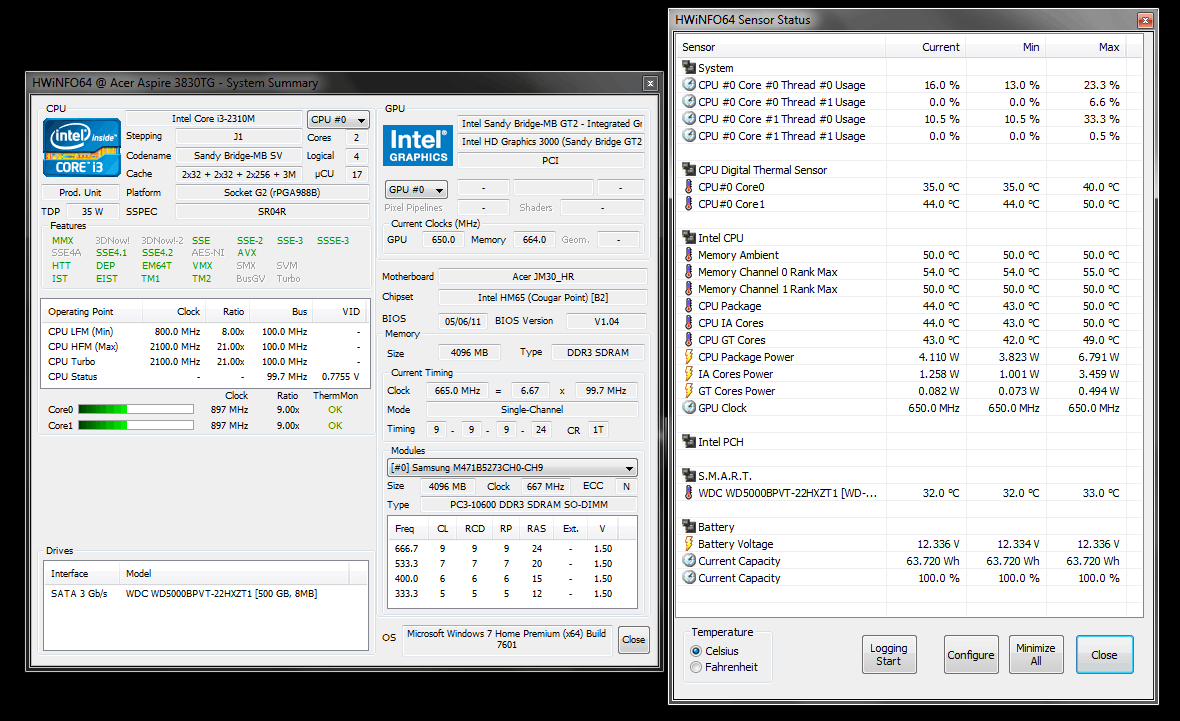Click the Core0 clock usage bar

click(135, 409)
